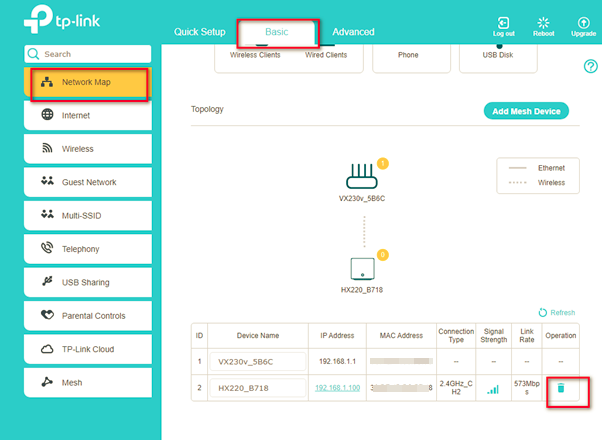Click the HX220_B718 device name field
The height and width of the screenshot is (440, 602).
pyautogui.click(x=258, y=388)
